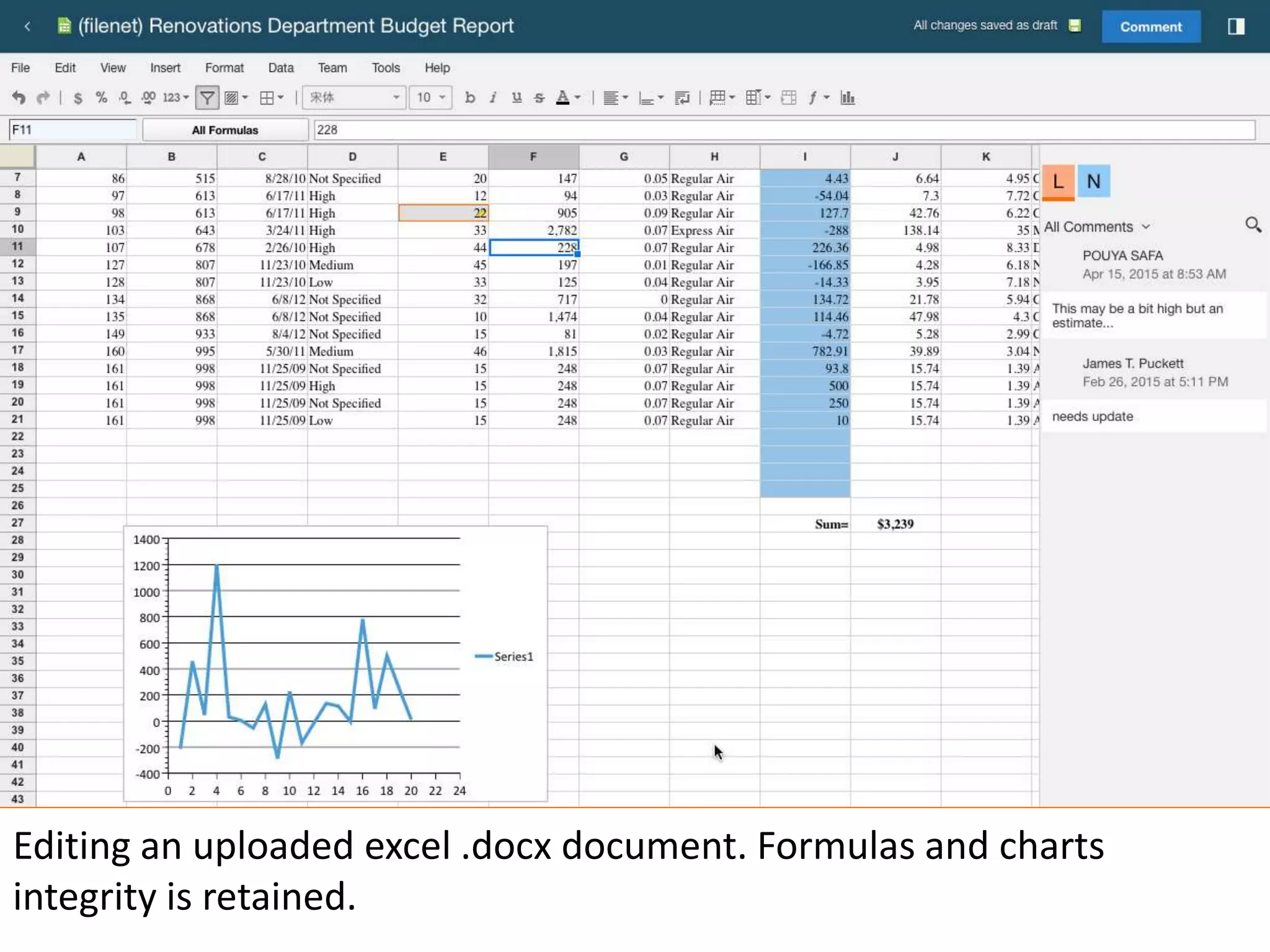This screenshot has width=1270, height=952.
Task: Open the delete rows/columns table dropdown
Action: pyautogui.click(x=758, y=97)
